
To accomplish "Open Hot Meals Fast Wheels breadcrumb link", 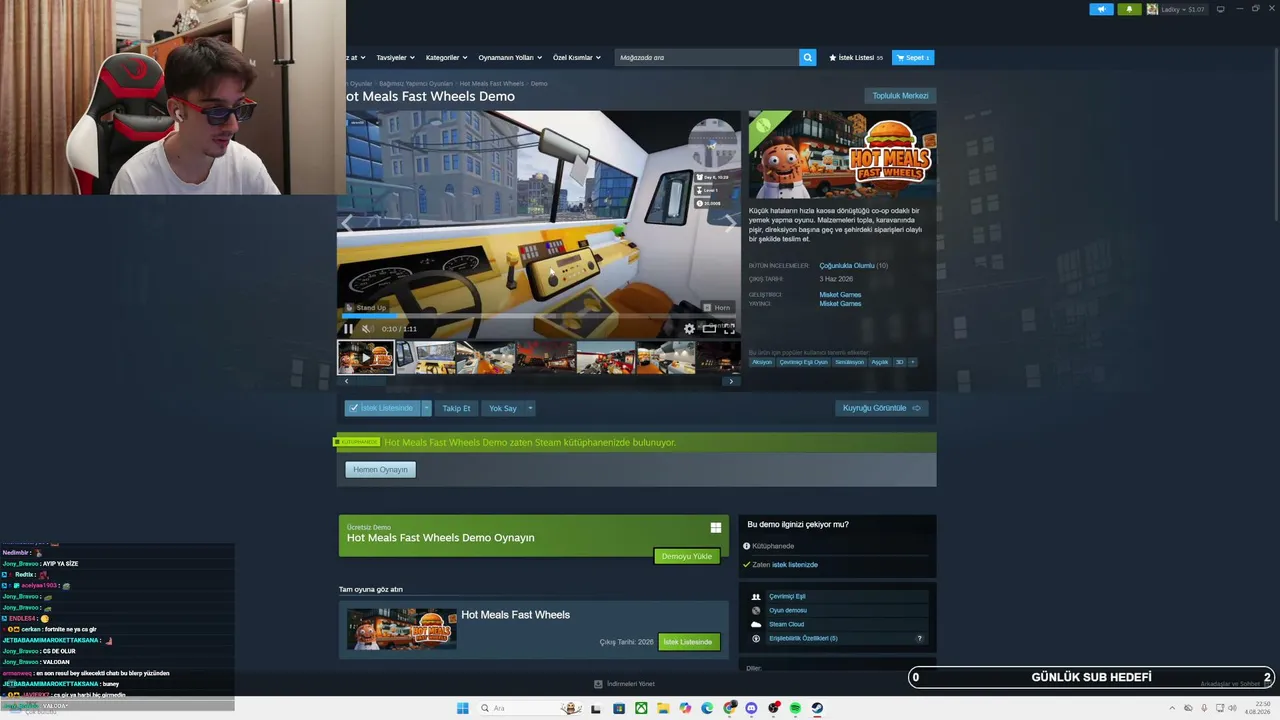I will click(492, 84).
